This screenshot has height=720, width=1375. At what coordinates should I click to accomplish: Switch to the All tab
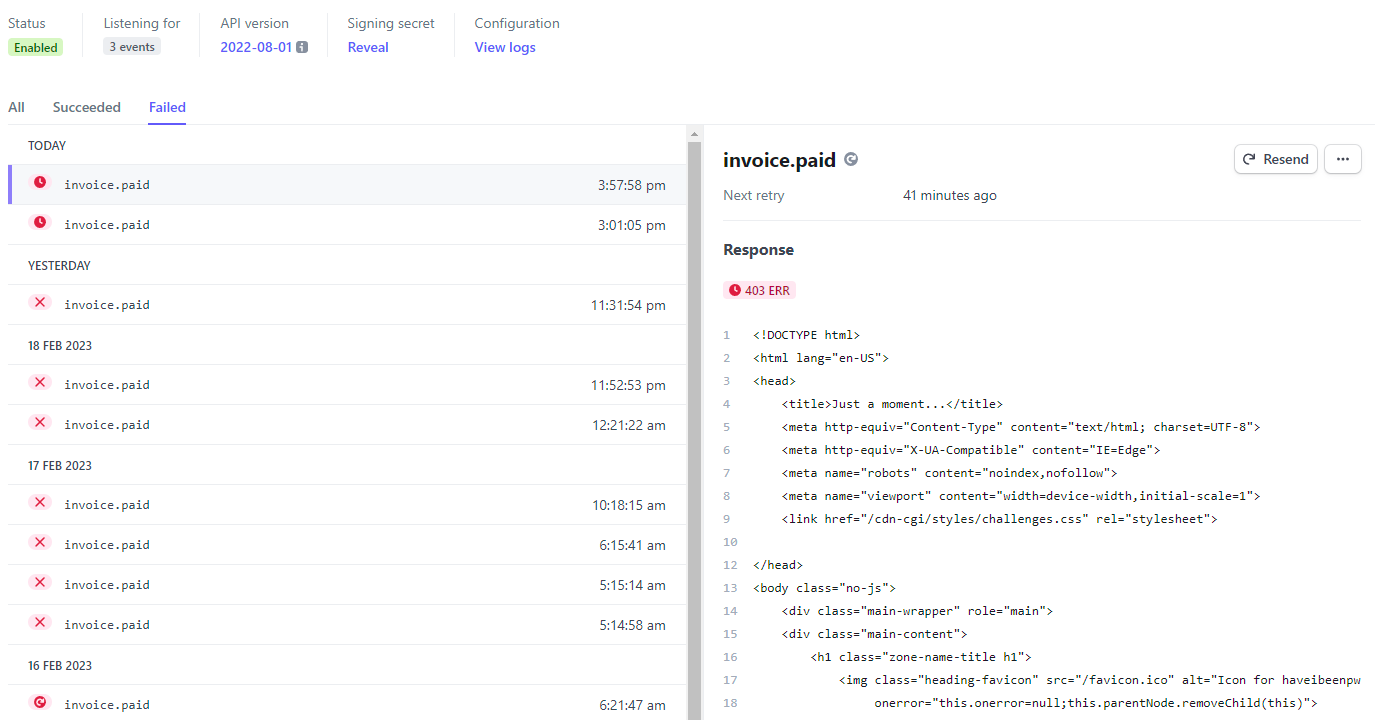(x=16, y=107)
